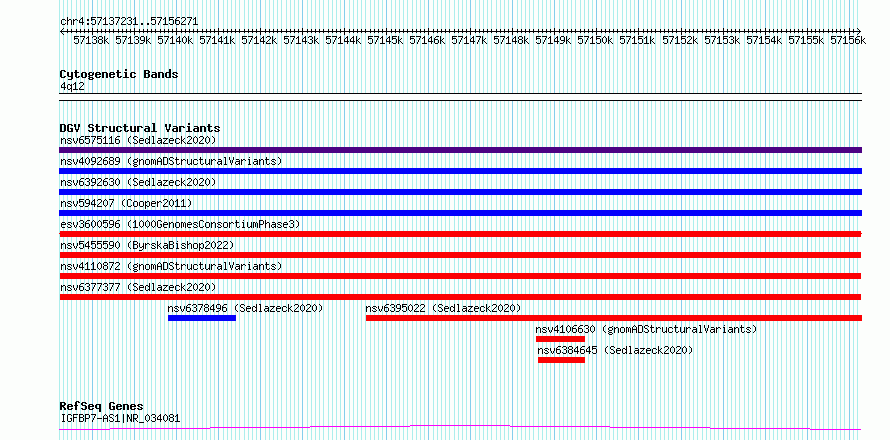Click the nsv6395022 red variant bar
Screen dimensions: 890x440
pos(614,318)
